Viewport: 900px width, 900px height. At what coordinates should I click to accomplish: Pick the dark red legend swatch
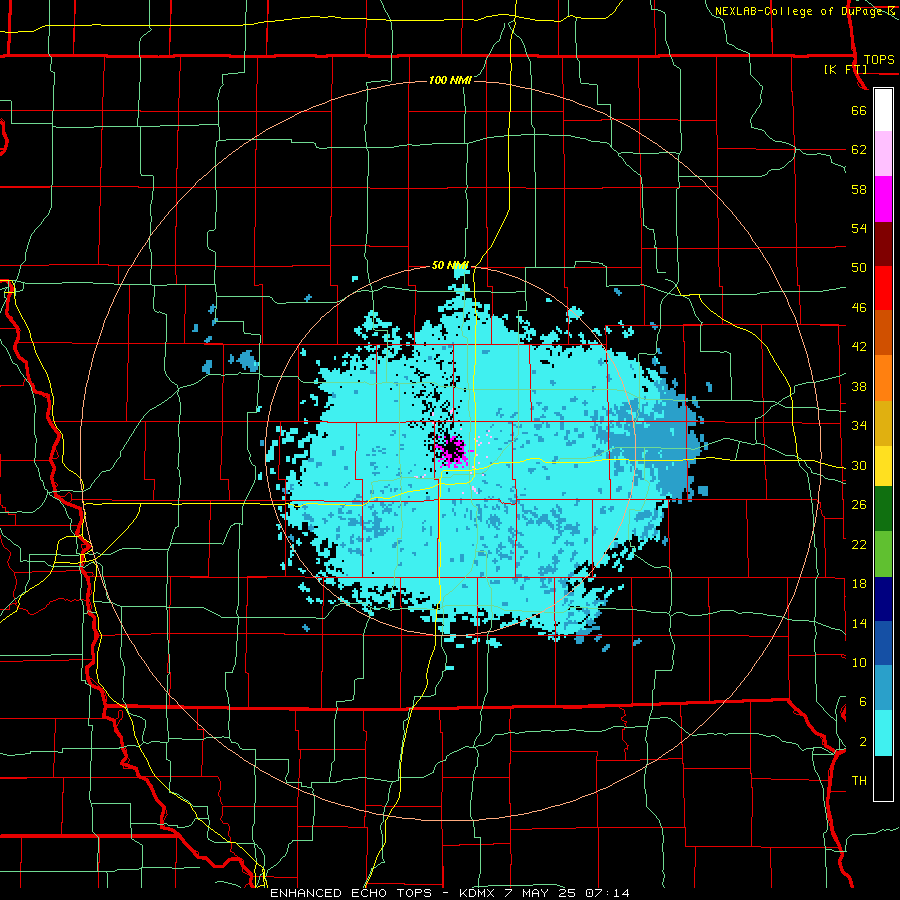[883, 244]
